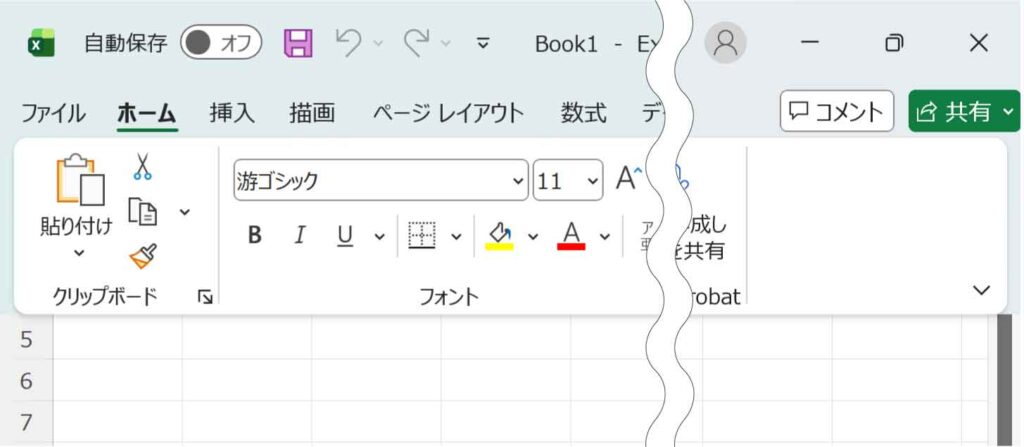
Task: Click the Cut scissors icon
Action: [142, 166]
